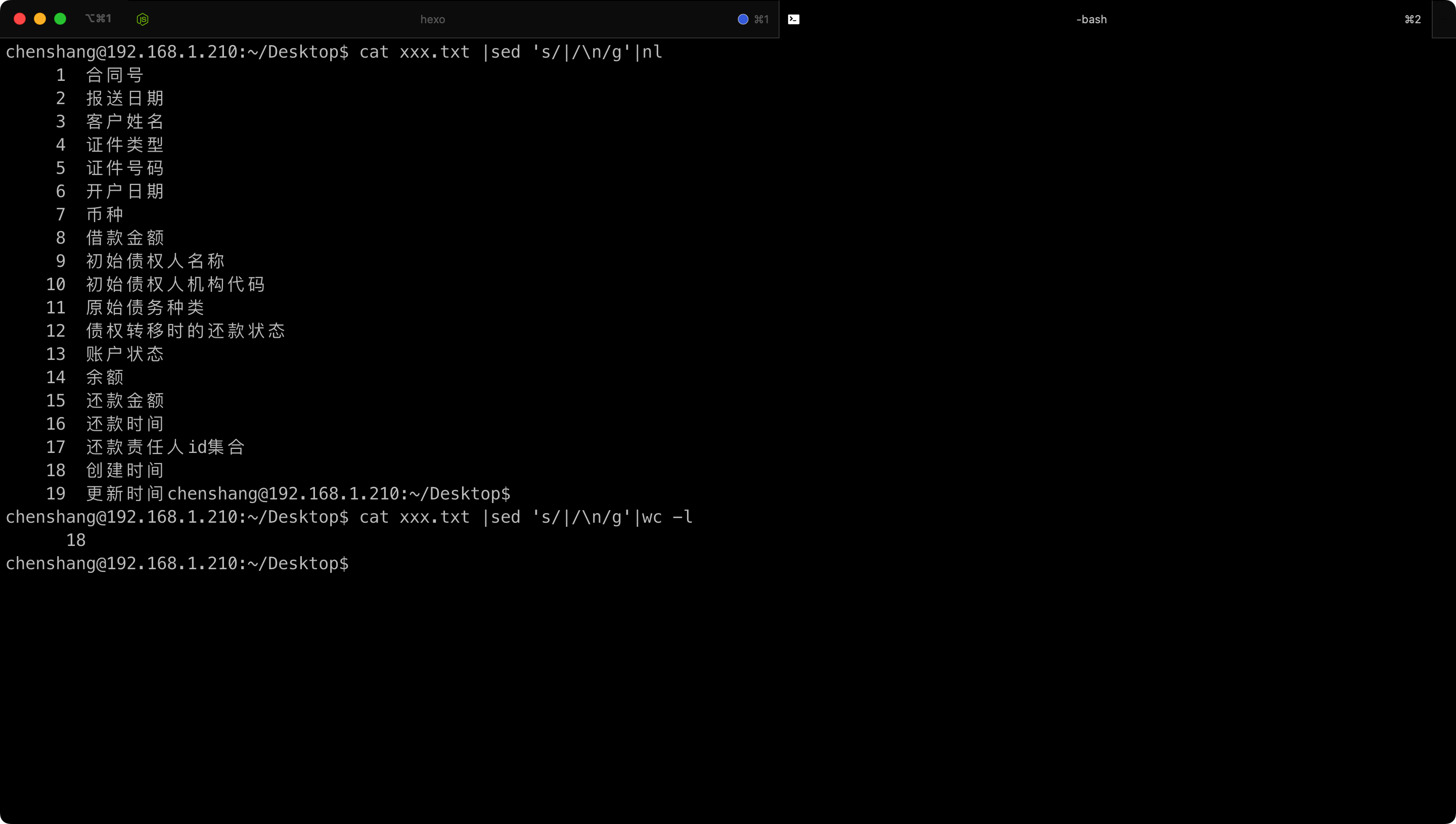Click output line 19 更新时间

125,493
